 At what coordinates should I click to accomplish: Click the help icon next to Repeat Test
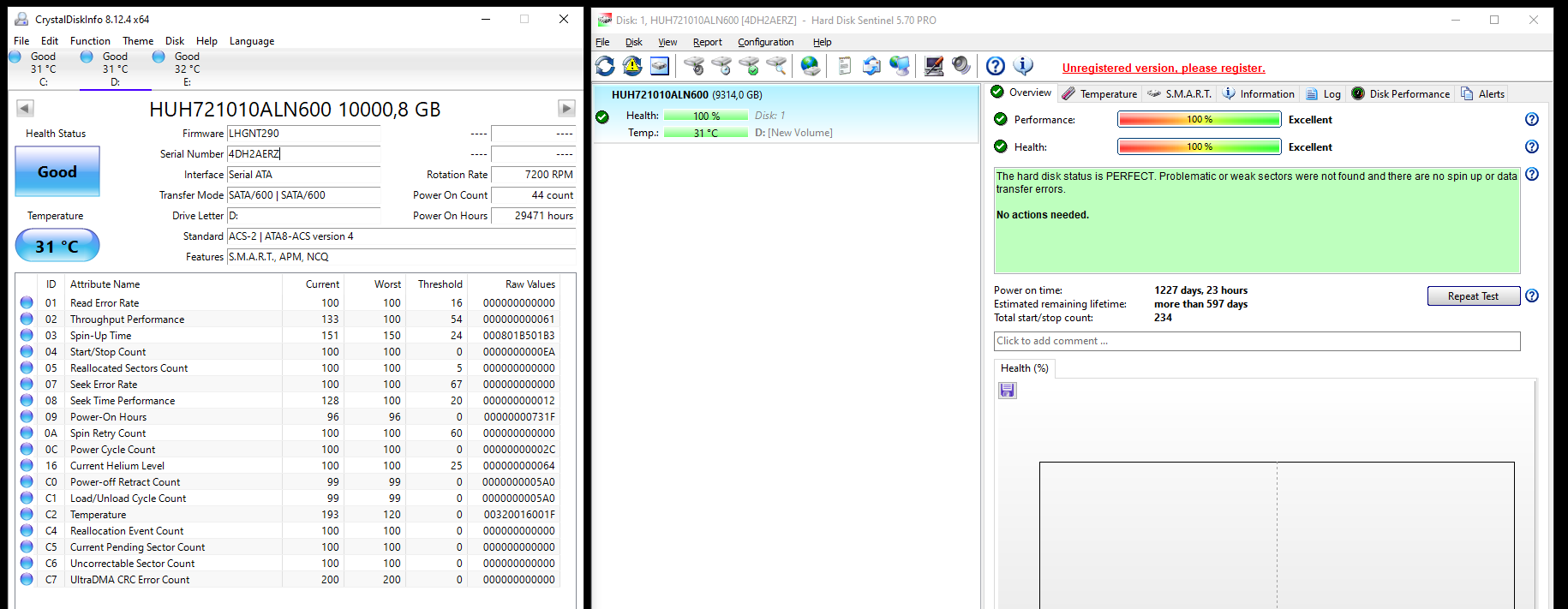point(1532,296)
